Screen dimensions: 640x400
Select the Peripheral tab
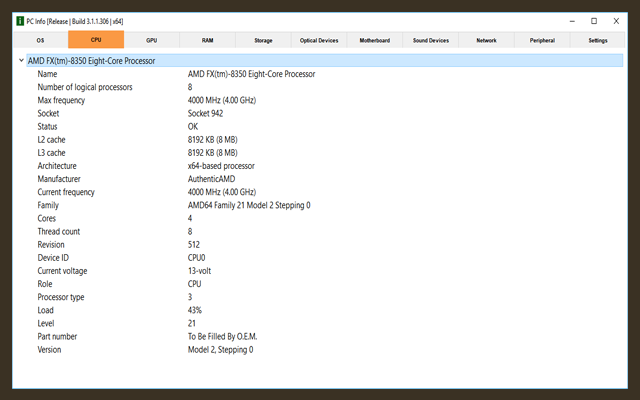542,40
